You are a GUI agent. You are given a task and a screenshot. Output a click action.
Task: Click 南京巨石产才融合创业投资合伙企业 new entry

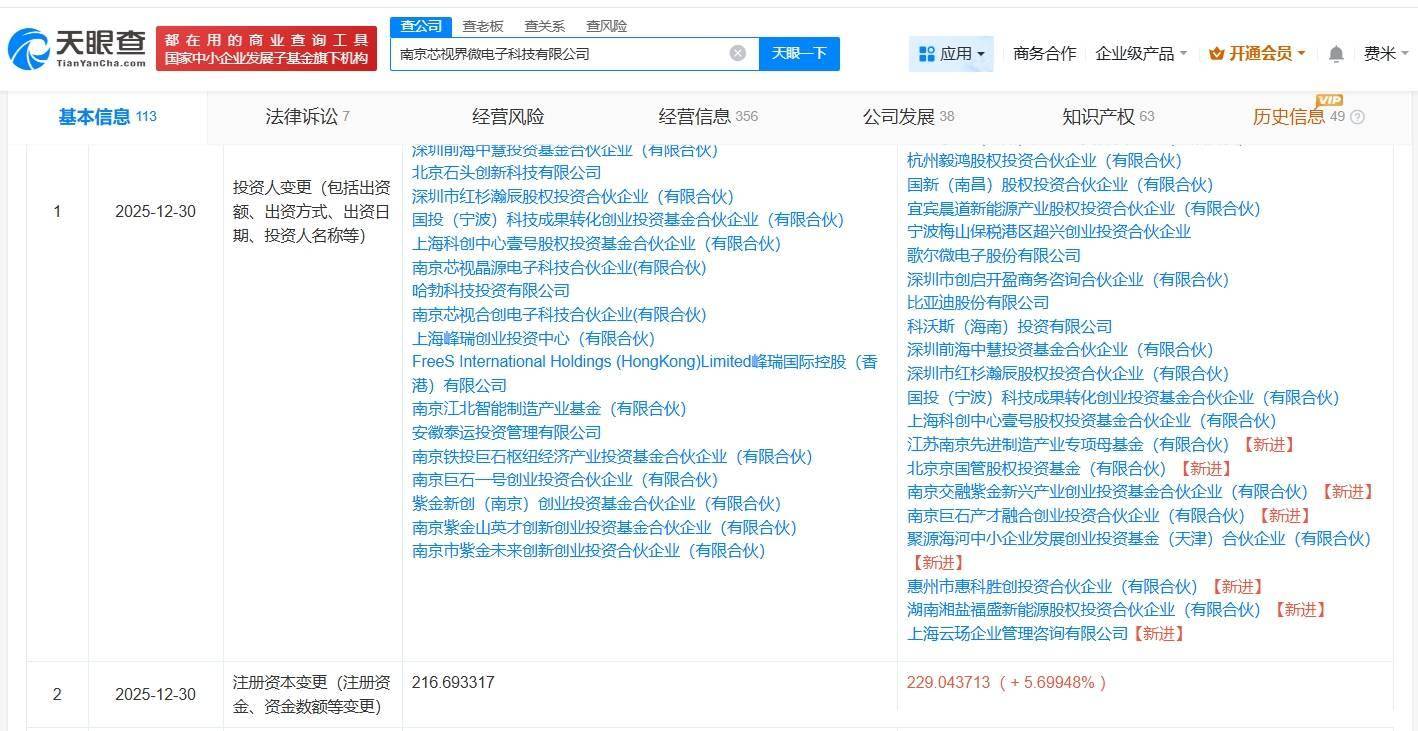click(1076, 515)
